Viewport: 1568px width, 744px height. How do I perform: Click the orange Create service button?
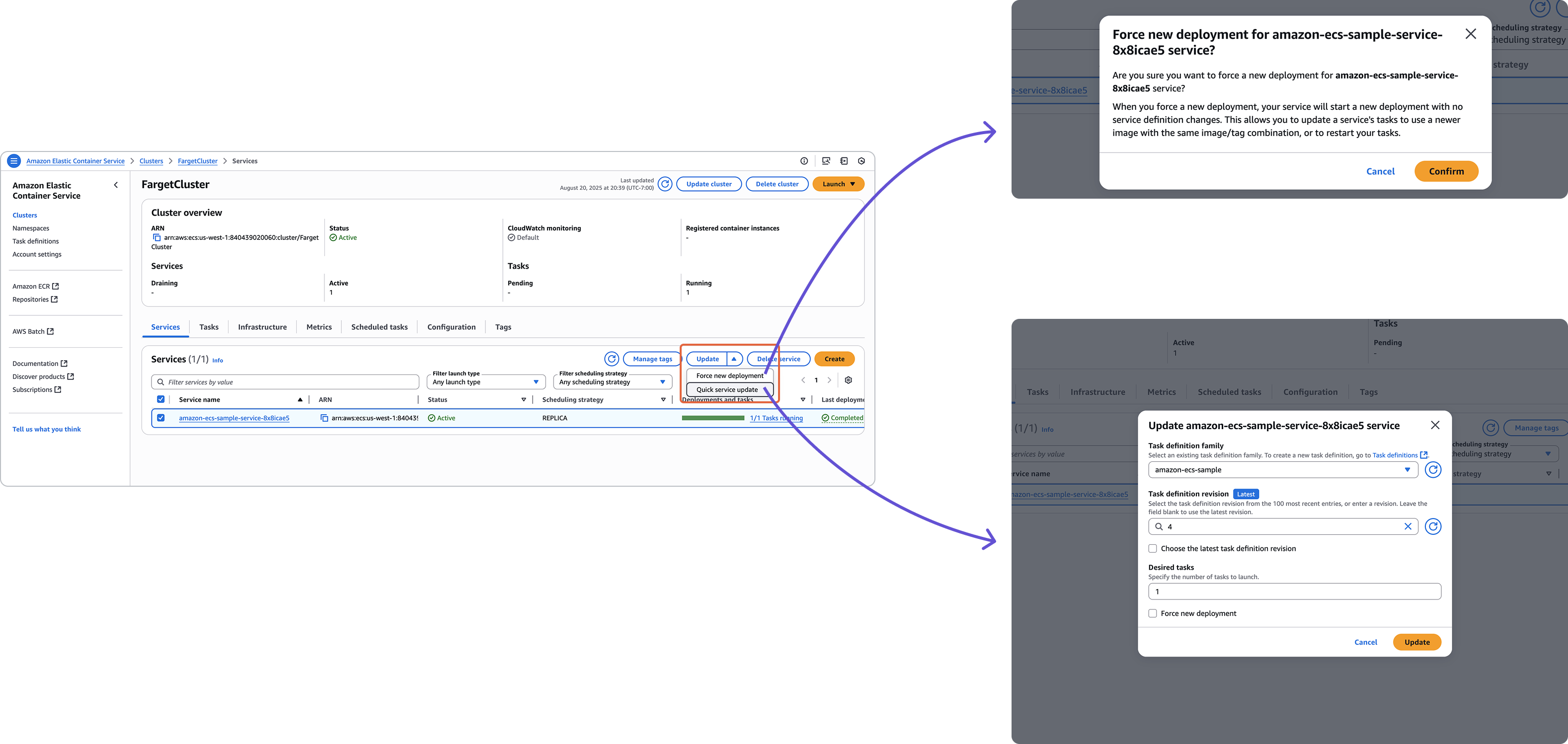pos(834,359)
